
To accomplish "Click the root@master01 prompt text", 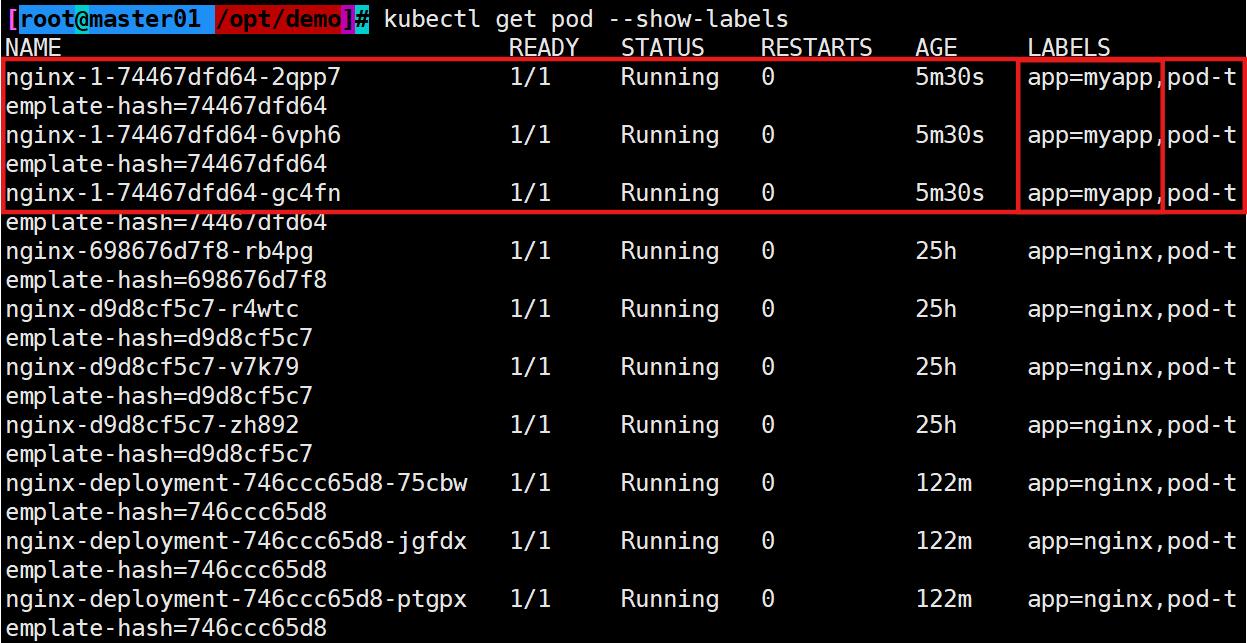I will point(110,19).
